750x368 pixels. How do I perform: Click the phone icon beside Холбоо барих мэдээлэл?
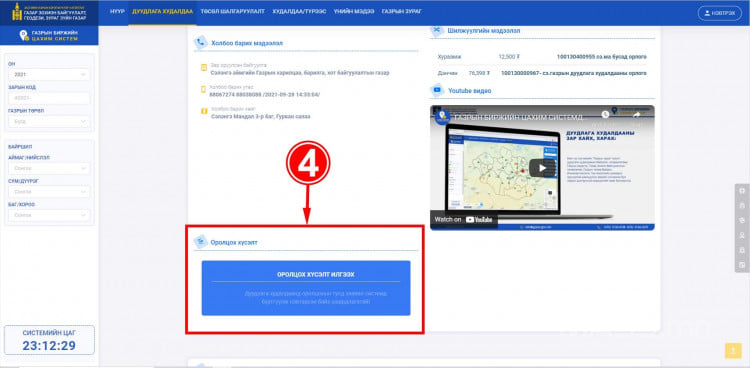pyautogui.click(x=200, y=43)
